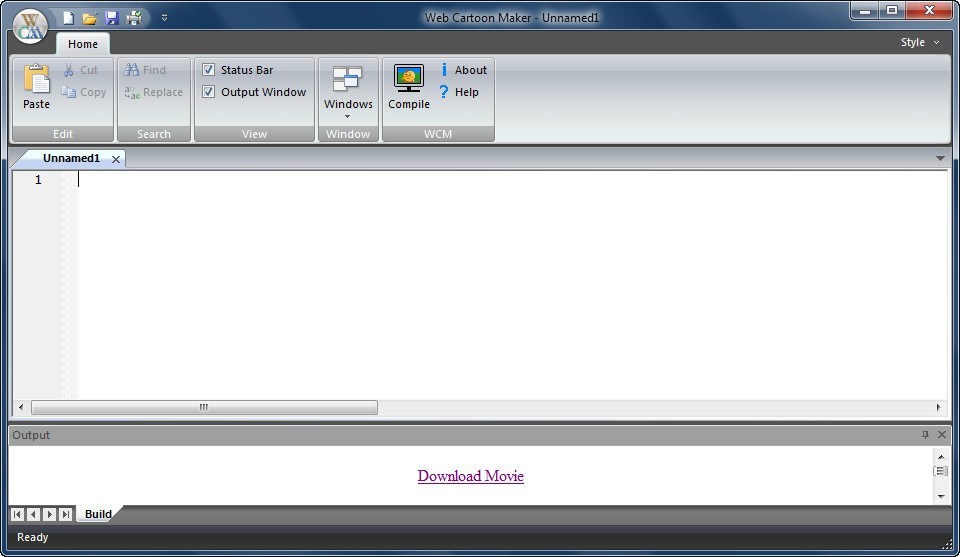Save the file with the floppy disk icon

click(111, 18)
